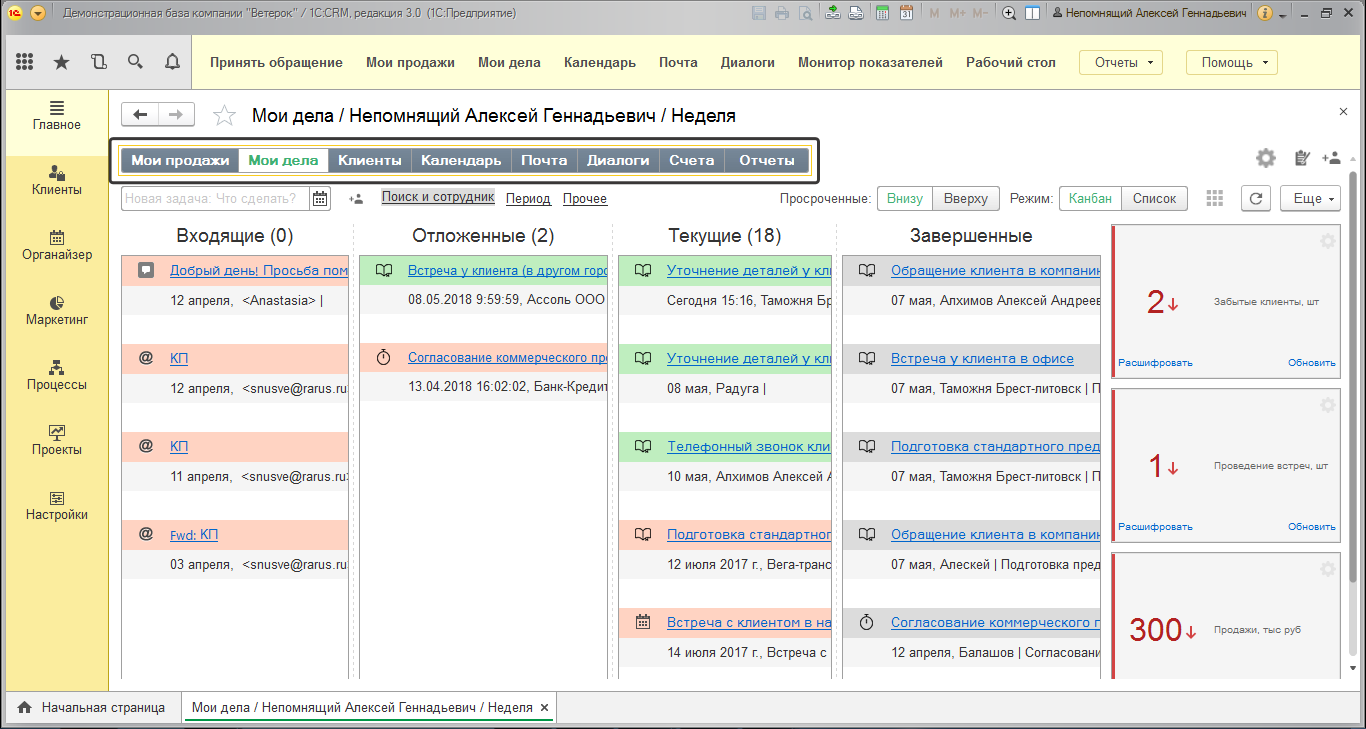This screenshot has height=729, width=1366.
Task: Switch to Календарь tab in dark bar
Action: [461, 160]
